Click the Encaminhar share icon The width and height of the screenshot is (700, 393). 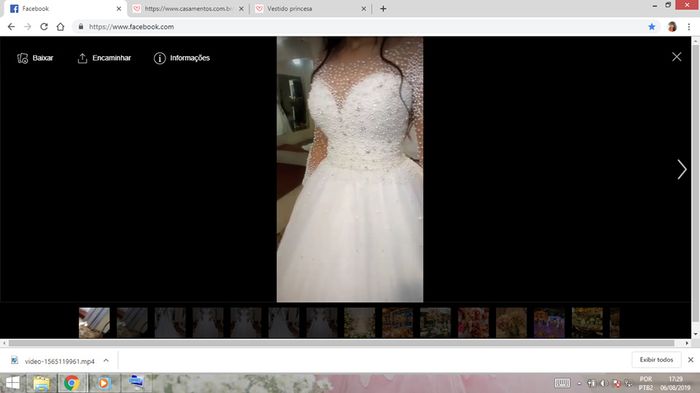pos(82,58)
